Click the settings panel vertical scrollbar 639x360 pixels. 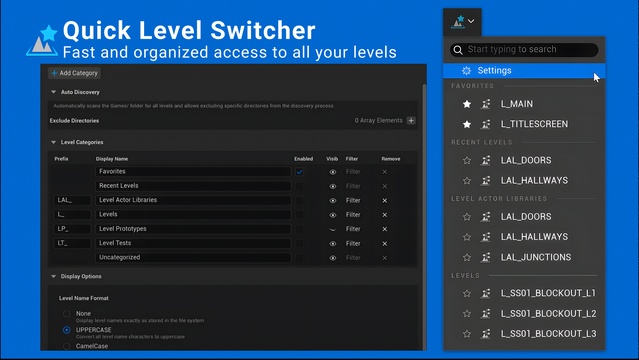424,216
